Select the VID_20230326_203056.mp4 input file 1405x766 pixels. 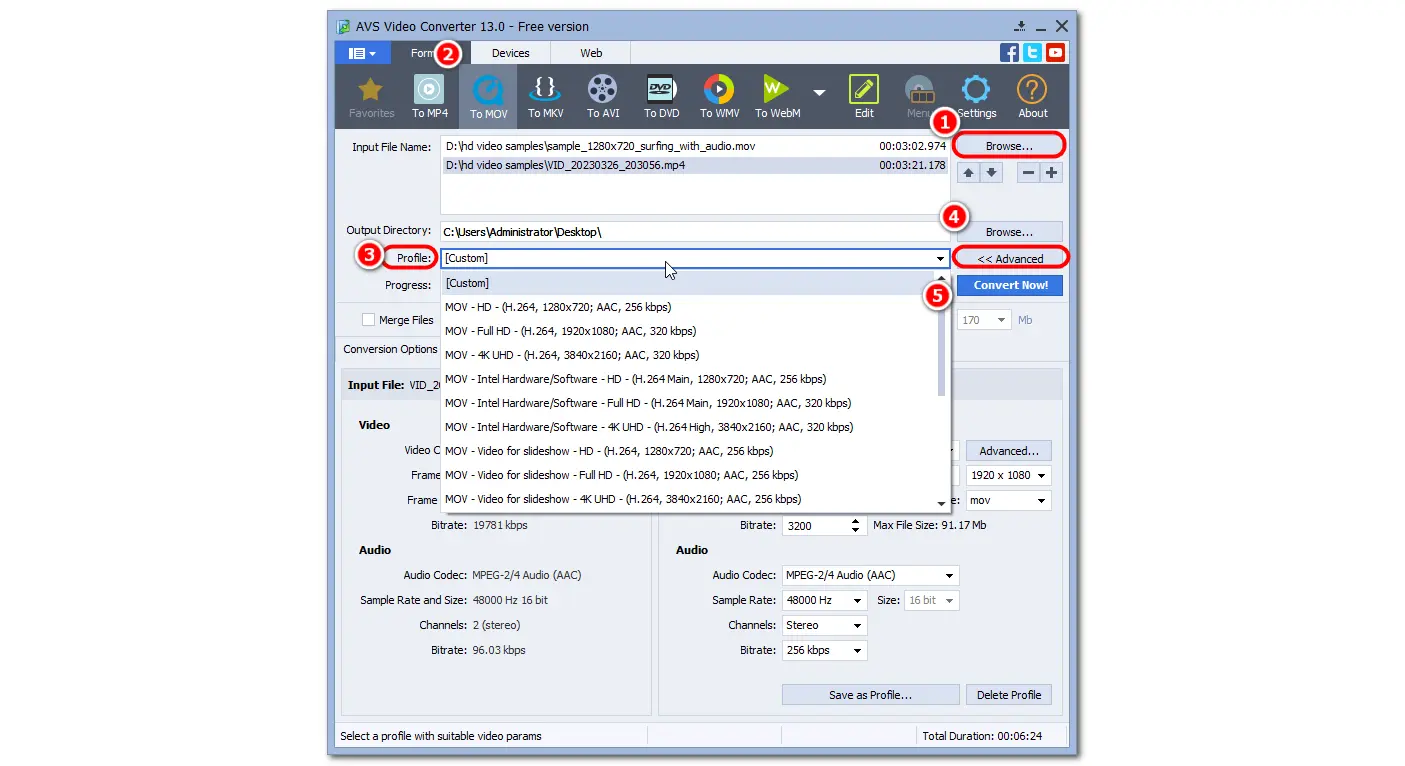pos(694,165)
